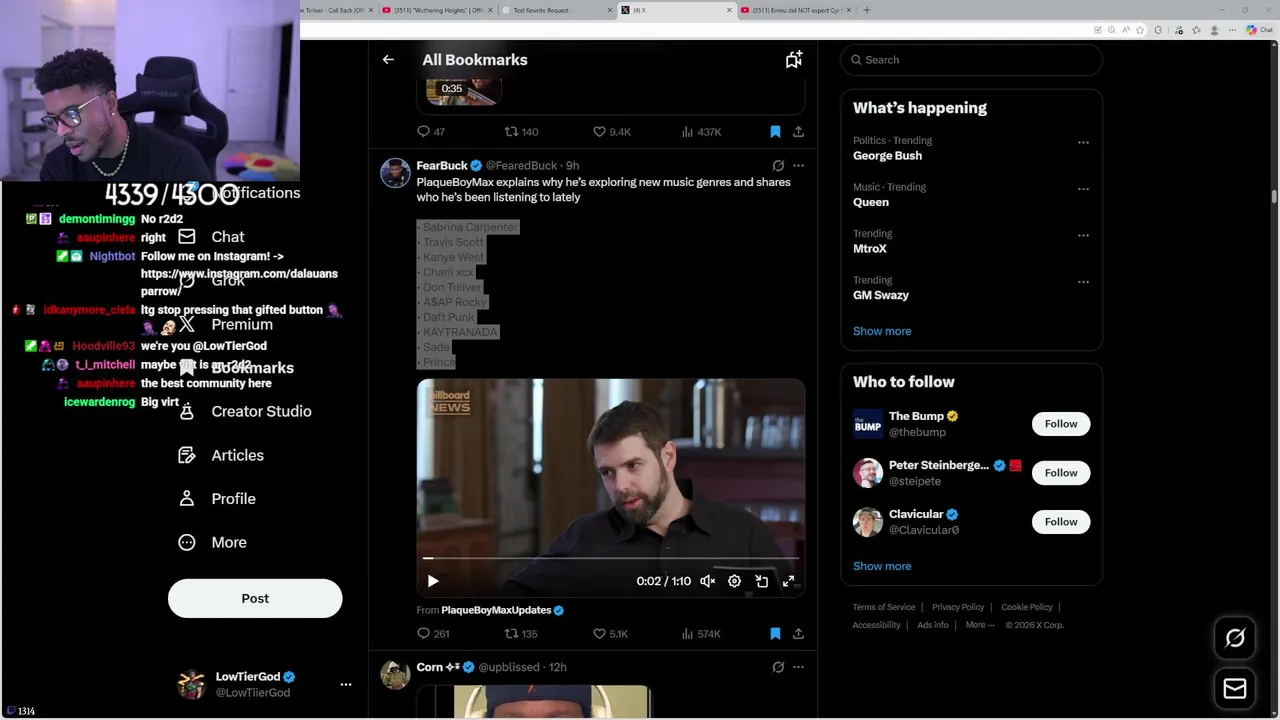1280x720 pixels.
Task: Open Cookie Policy link
Action: [x=1027, y=608]
